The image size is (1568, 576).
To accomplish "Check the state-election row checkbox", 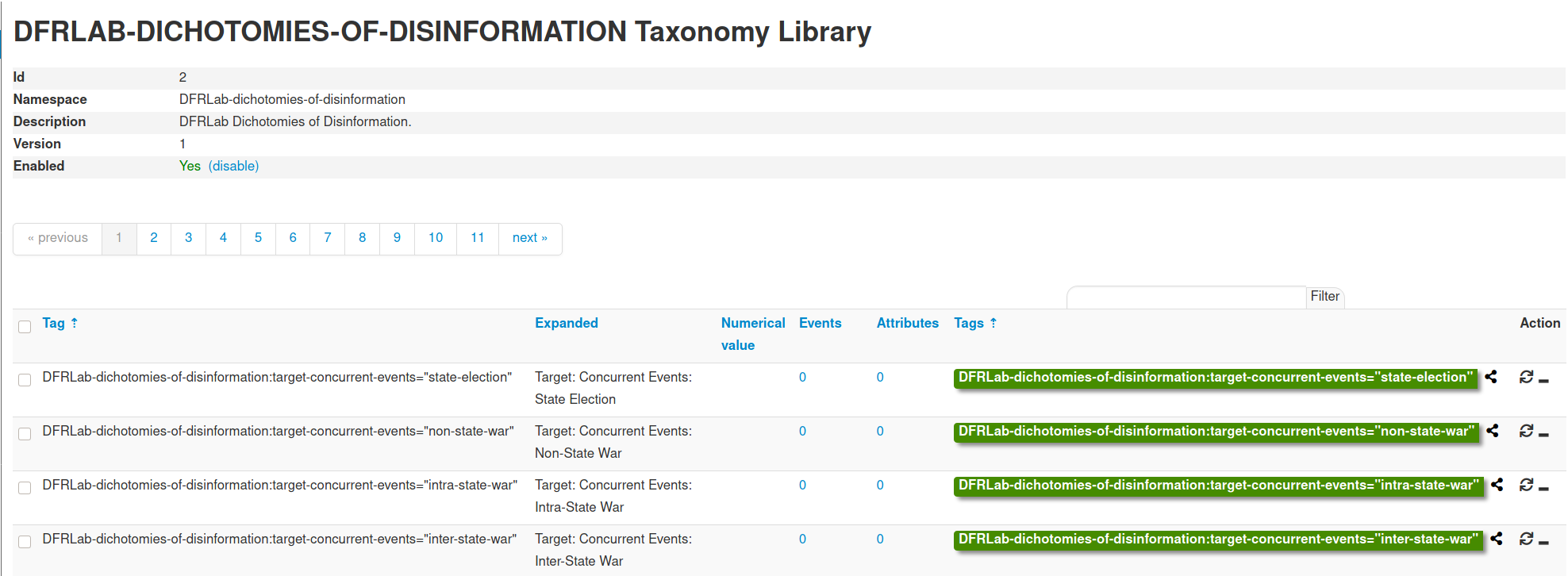I will point(25,380).
